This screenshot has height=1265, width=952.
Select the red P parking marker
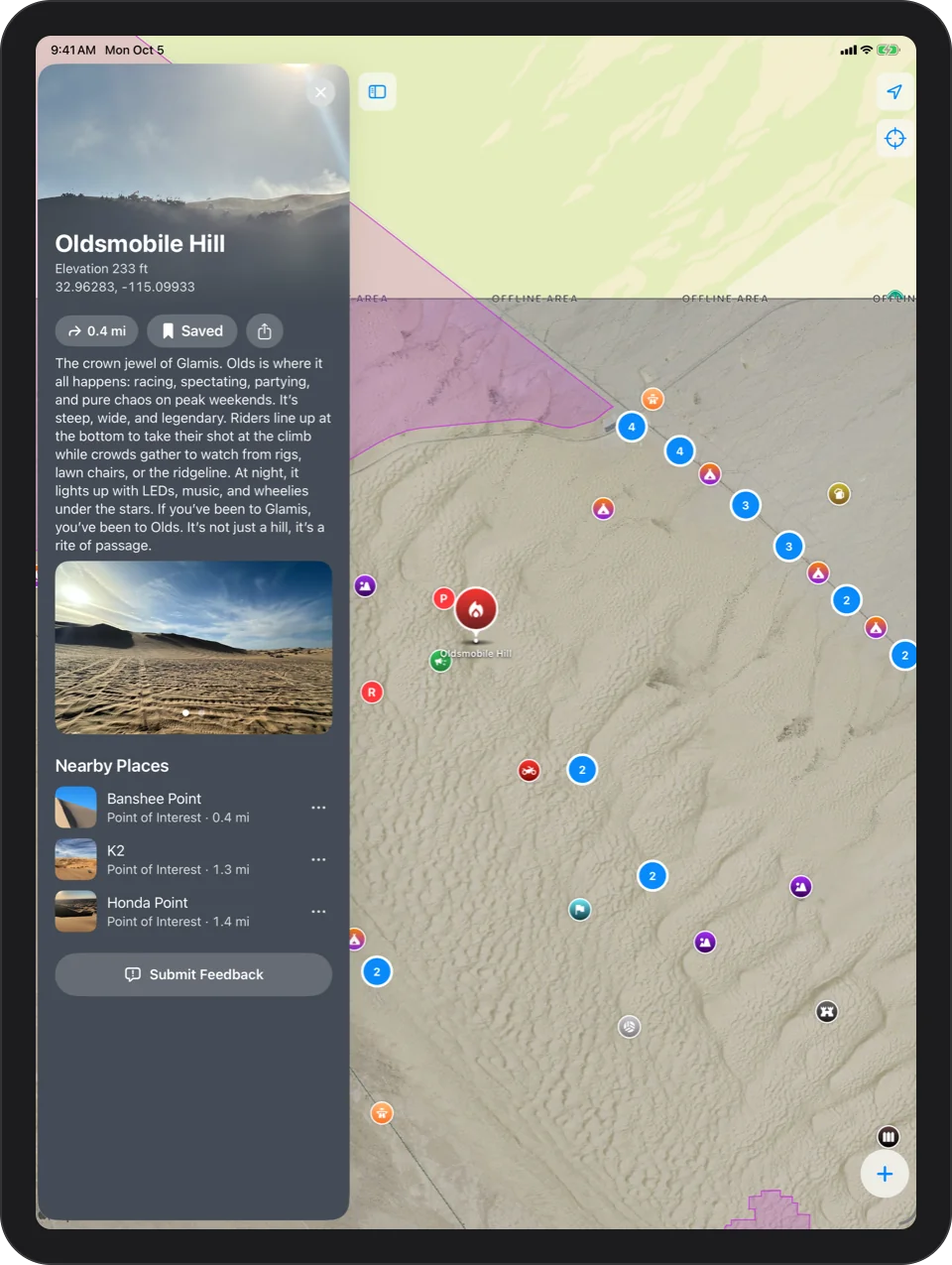click(x=443, y=598)
